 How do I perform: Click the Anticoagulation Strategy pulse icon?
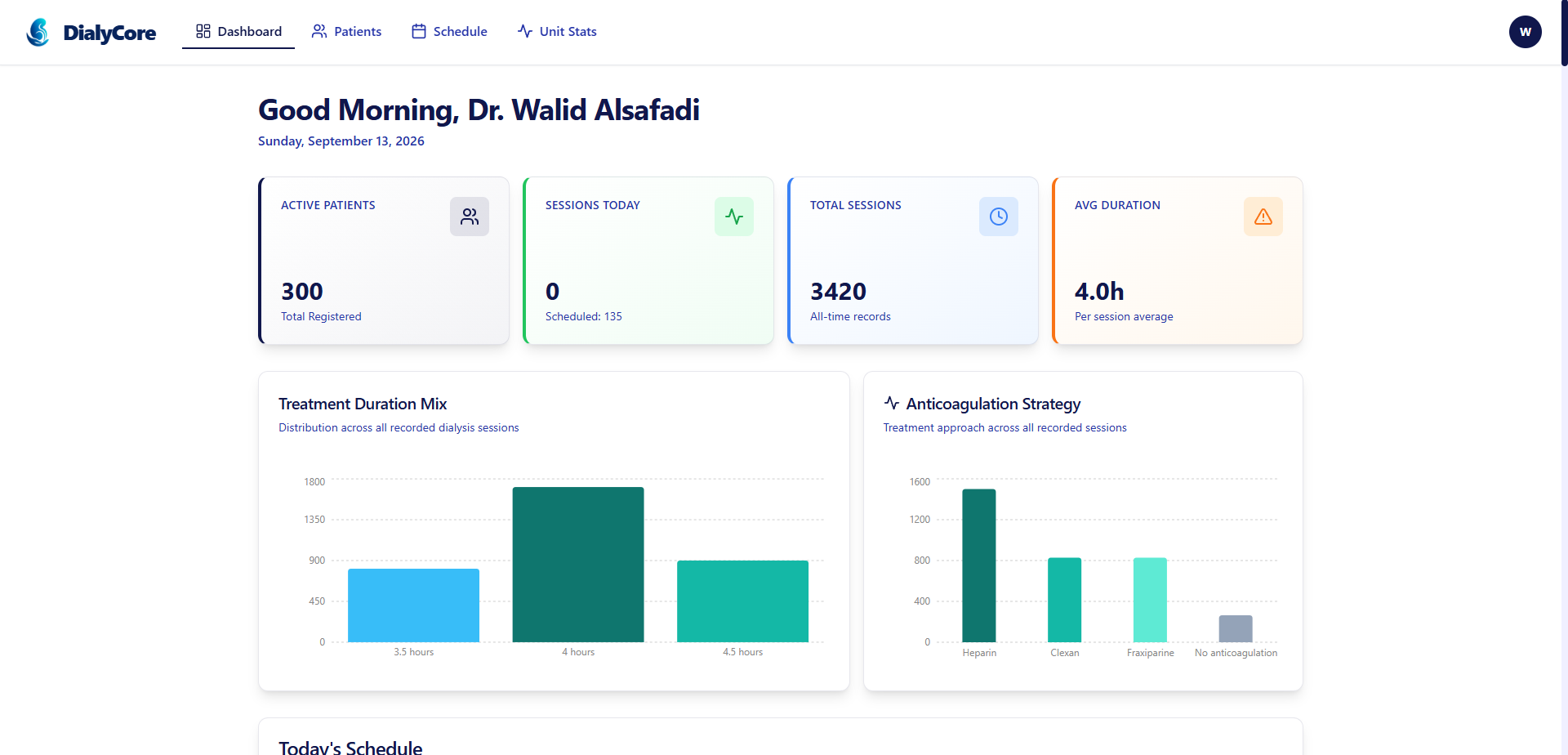tap(892, 403)
